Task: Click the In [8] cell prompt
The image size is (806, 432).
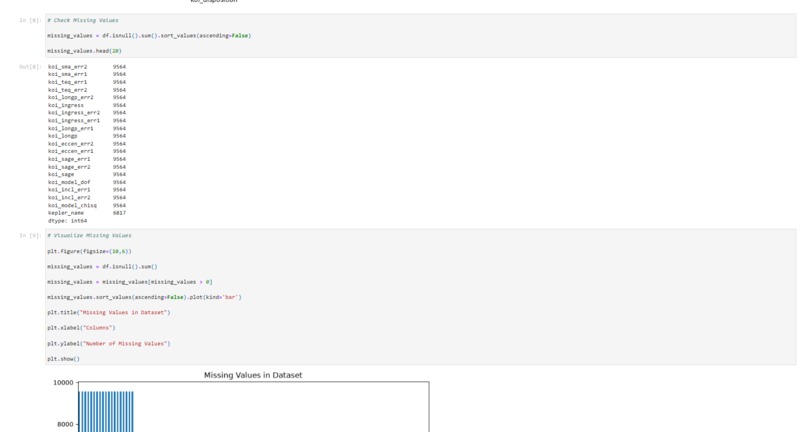Action: coord(30,21)
